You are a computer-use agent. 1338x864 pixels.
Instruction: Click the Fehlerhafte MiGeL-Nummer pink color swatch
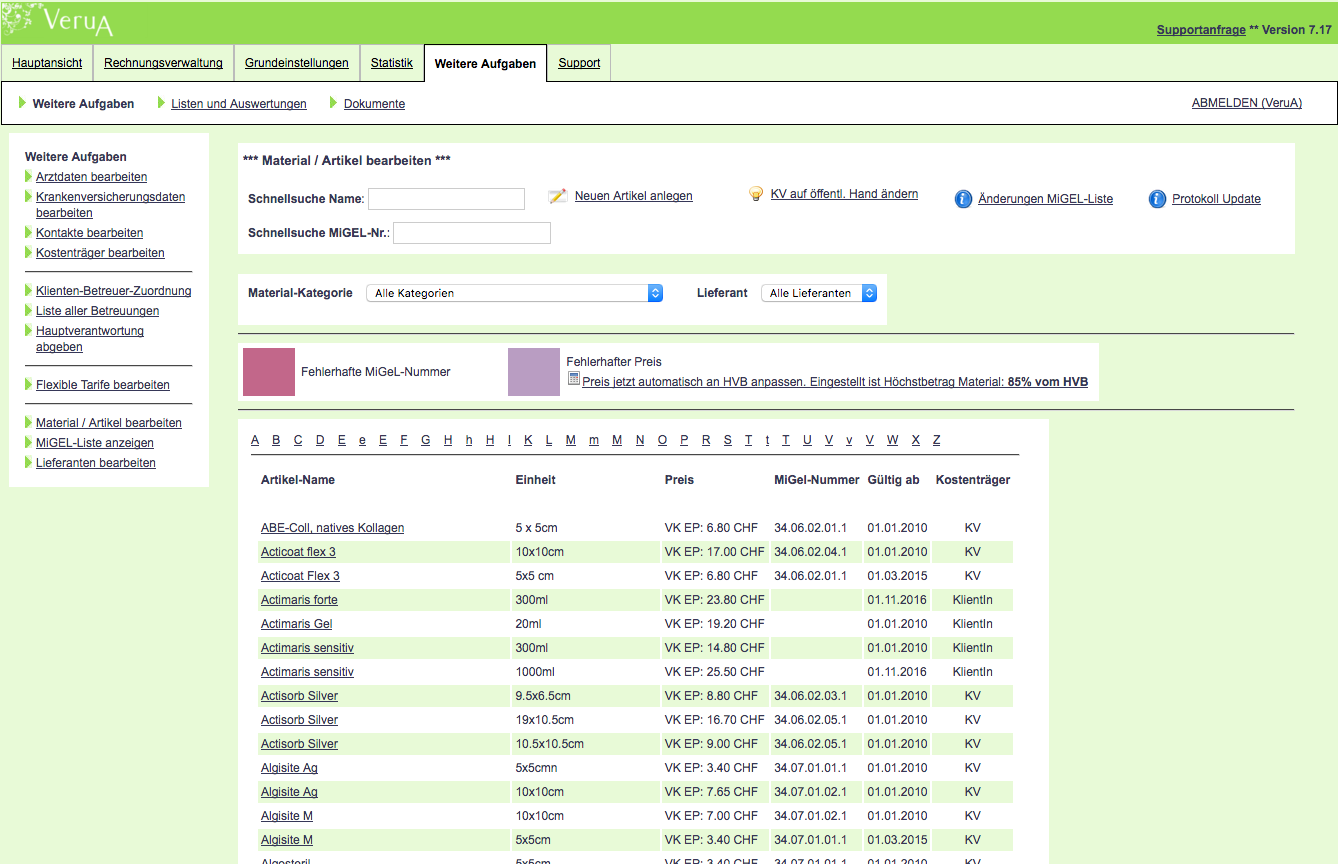coord(269,372)
